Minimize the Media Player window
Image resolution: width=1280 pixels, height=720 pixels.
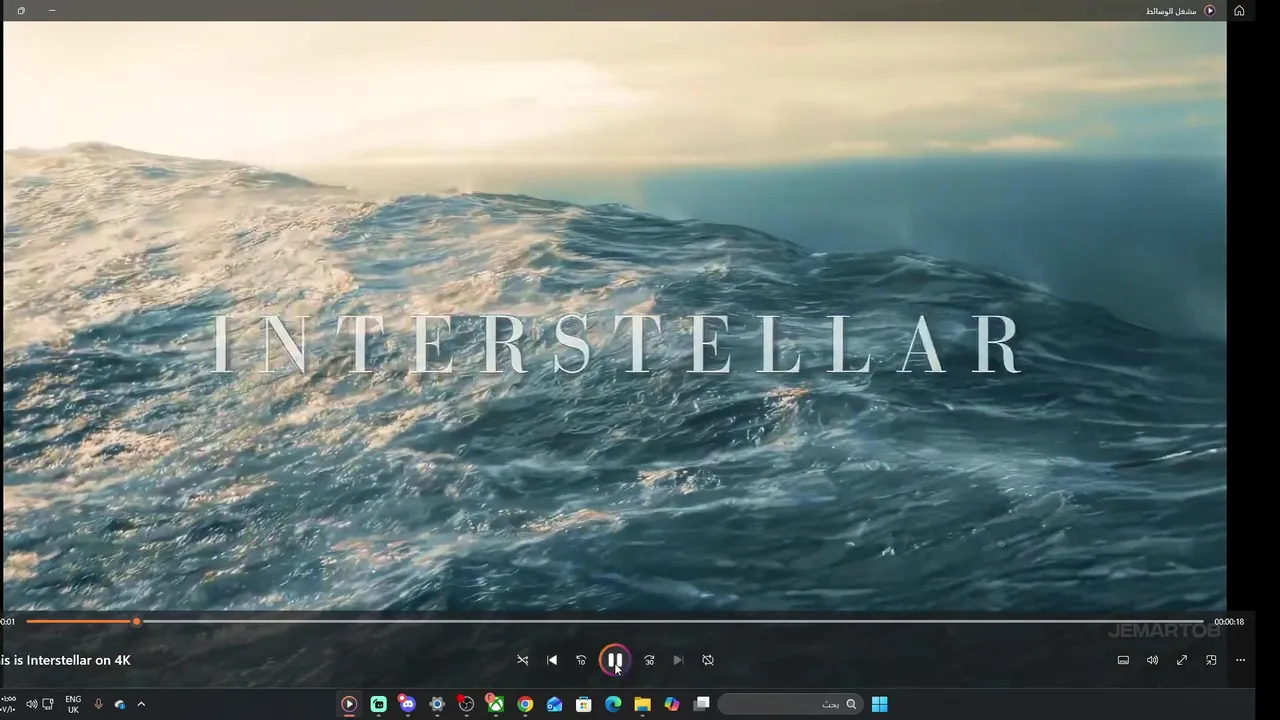[x=52, y=11]
